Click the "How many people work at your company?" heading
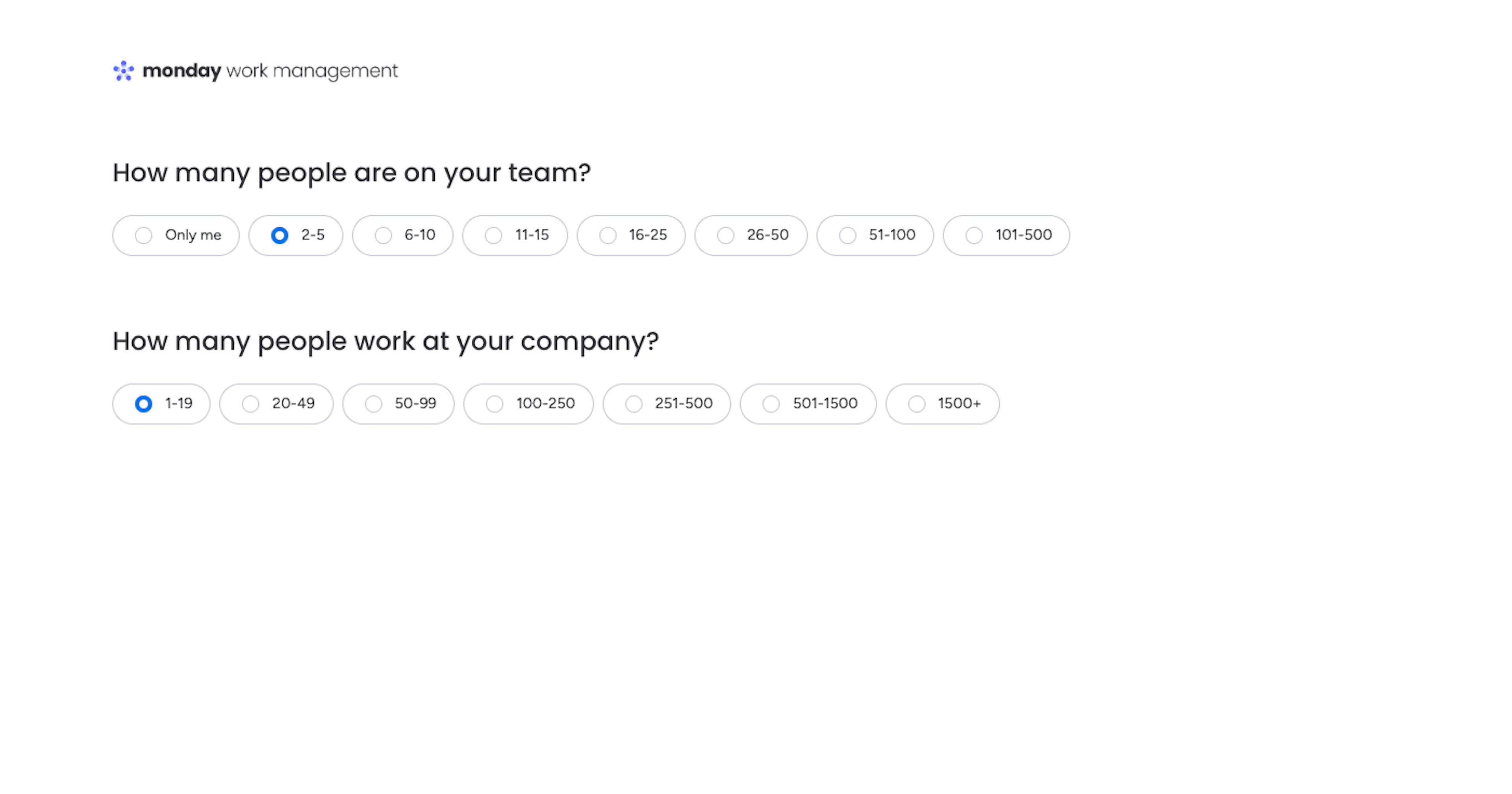This screenshot has width=1512, height=794. point(385,341)
